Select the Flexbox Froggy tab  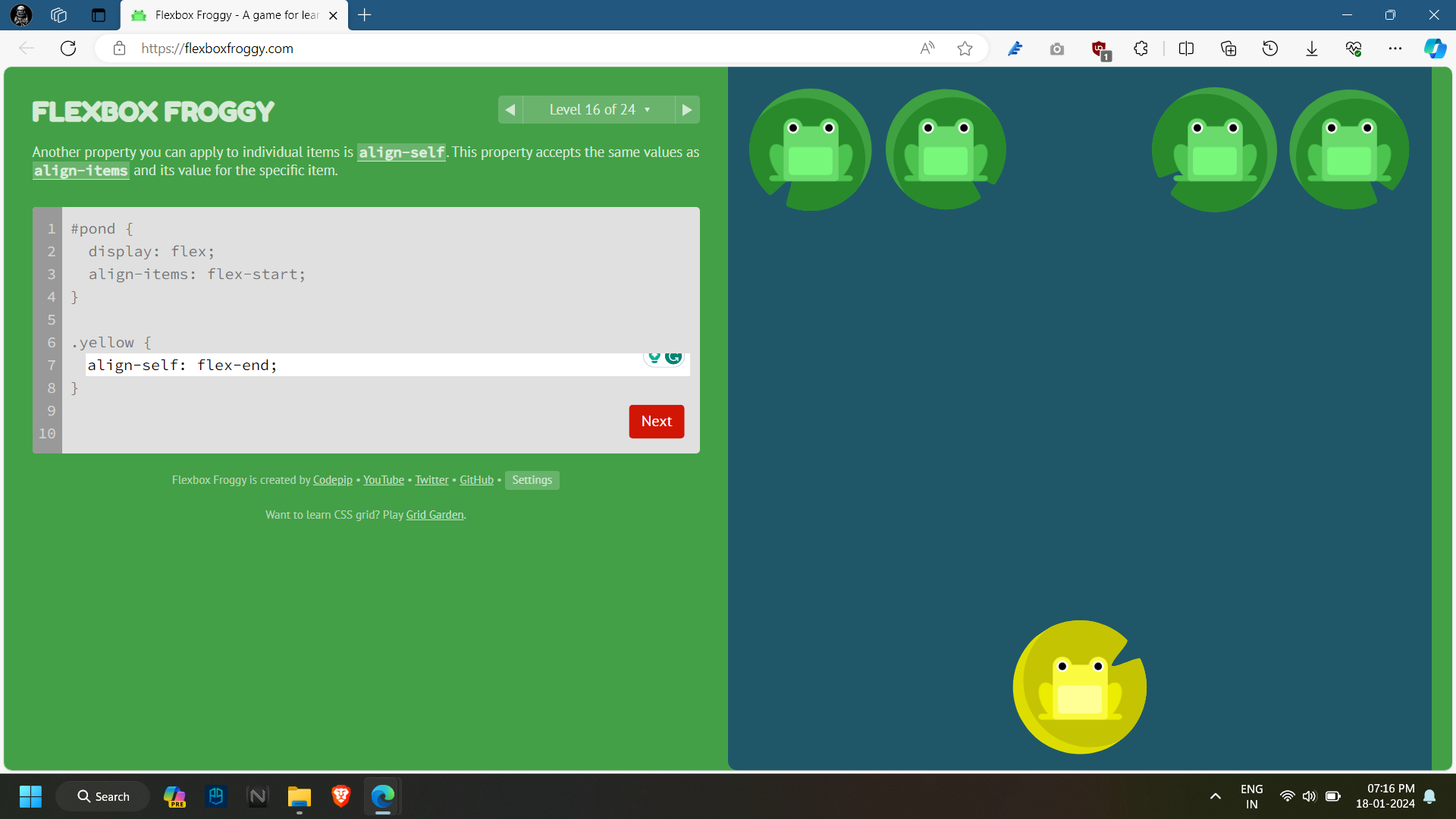[227, 15]
